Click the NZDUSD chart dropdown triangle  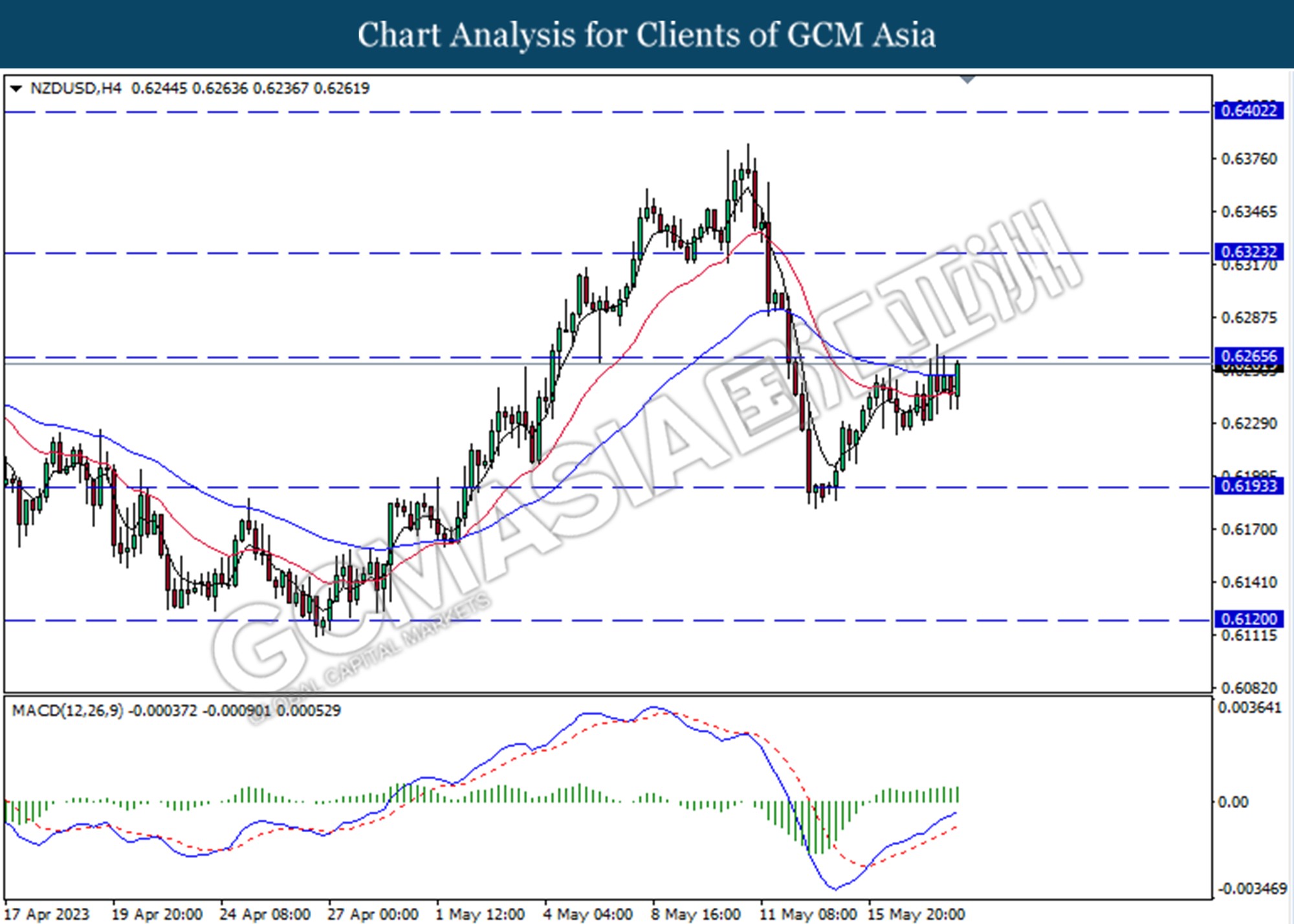[16, 89]
